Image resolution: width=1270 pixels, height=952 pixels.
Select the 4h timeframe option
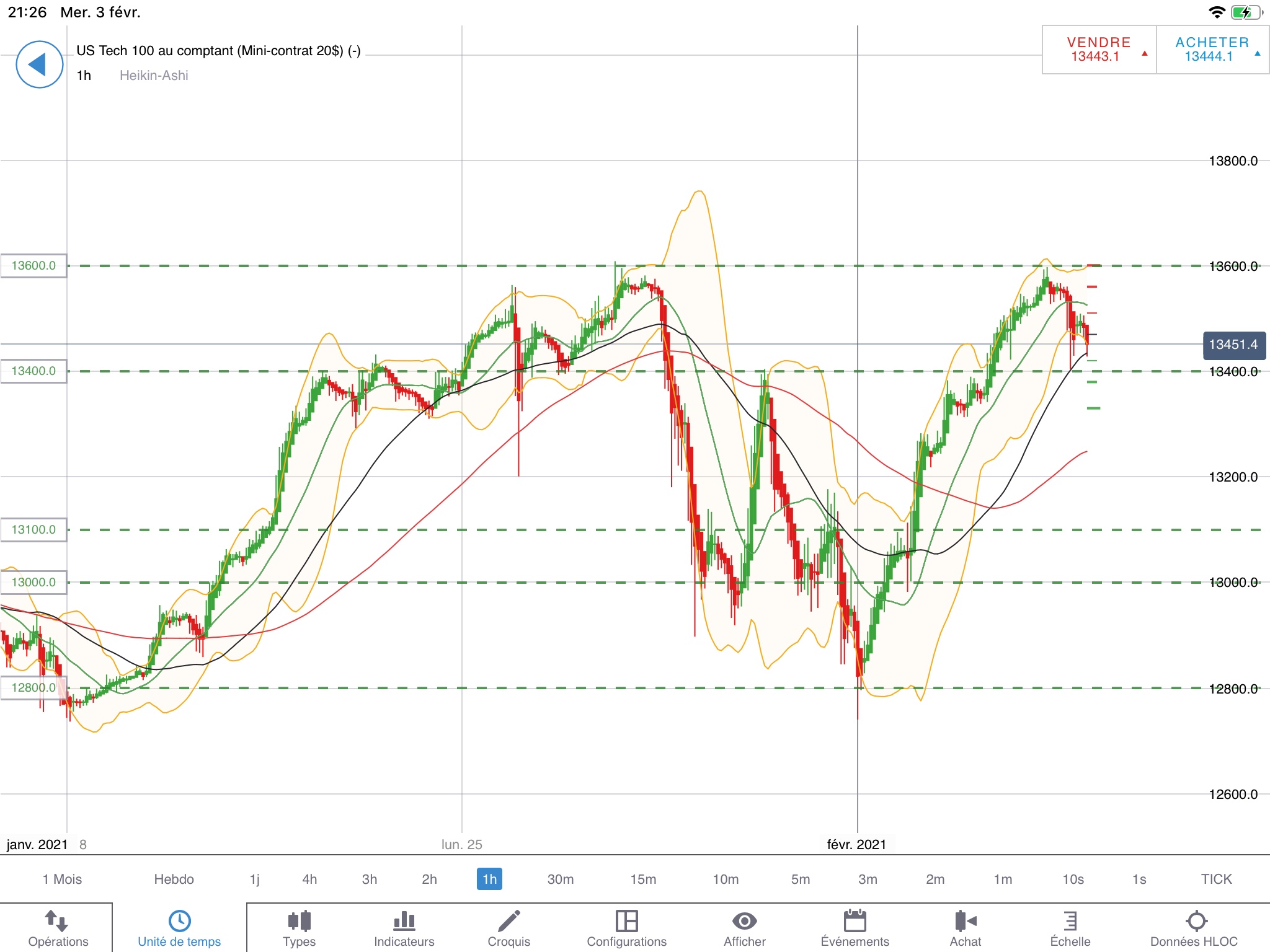[x=309, y=879]
